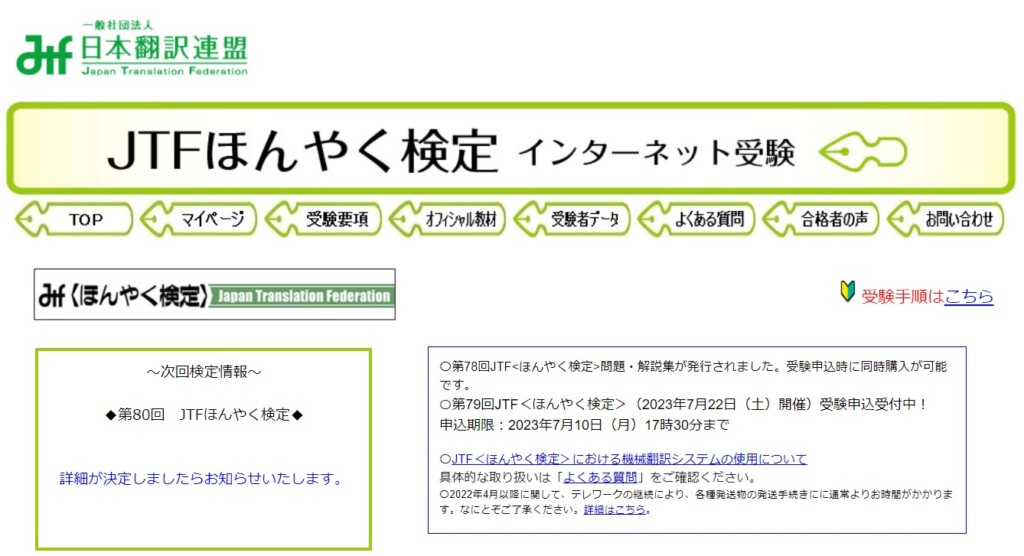Click the 〜次回検定情報〜 heading
Screen dimensions: 1024x556
pos(204,372)
